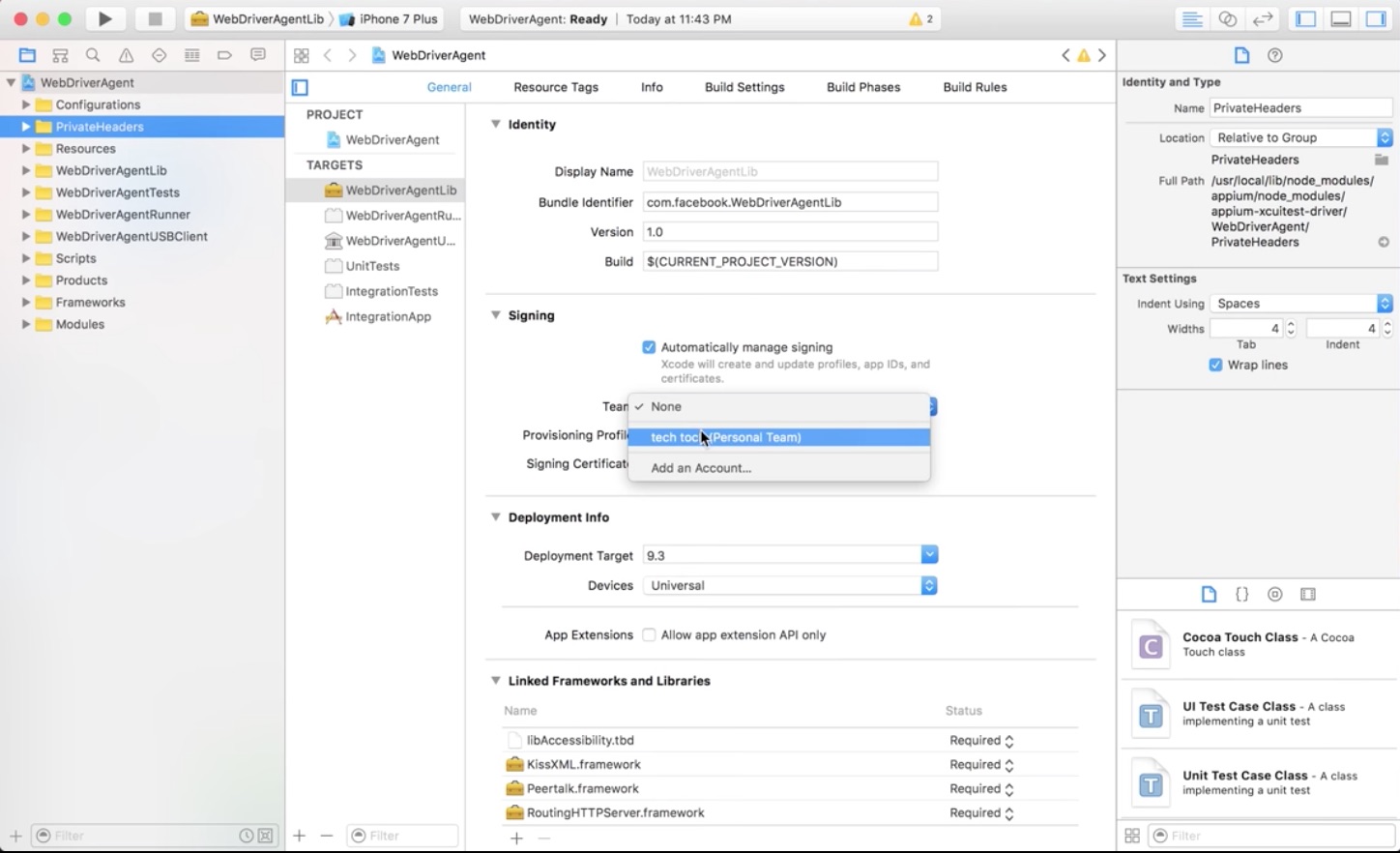The width and height of the screenshot is (1400, 853).
Task: Hide the project and targets list
Action: 300,87
